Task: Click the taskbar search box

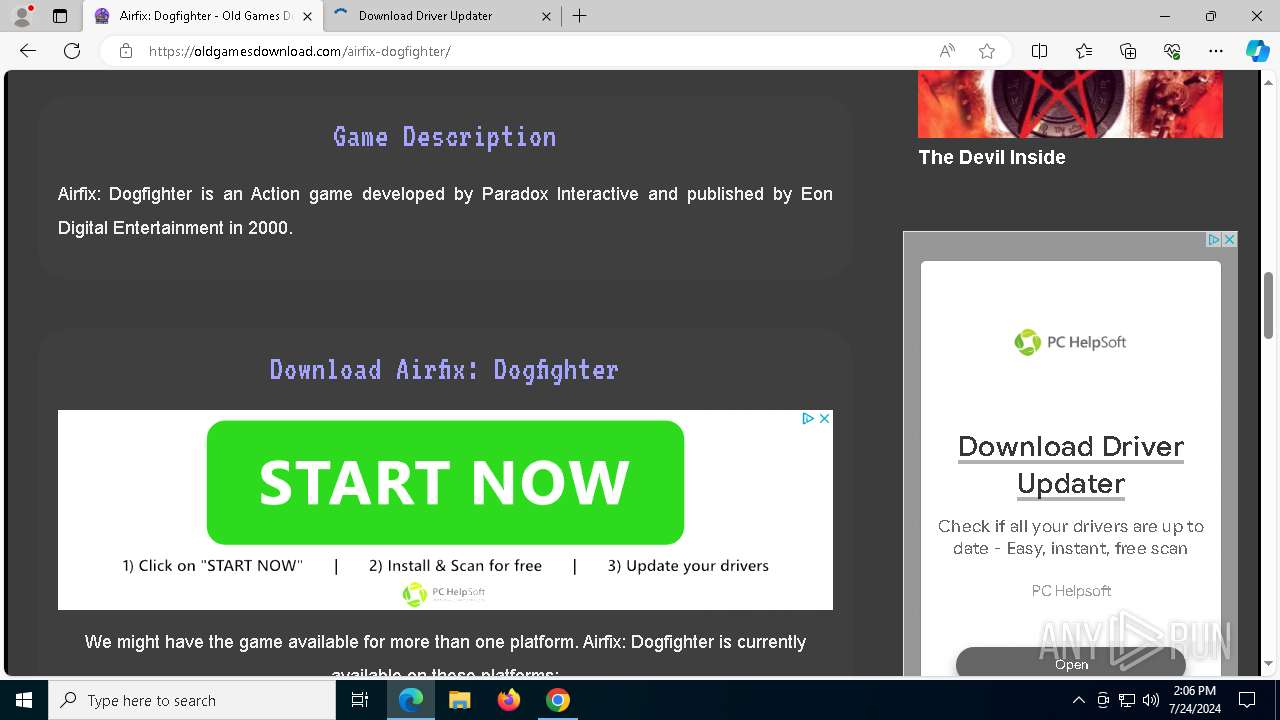Action: pos(192,700)
